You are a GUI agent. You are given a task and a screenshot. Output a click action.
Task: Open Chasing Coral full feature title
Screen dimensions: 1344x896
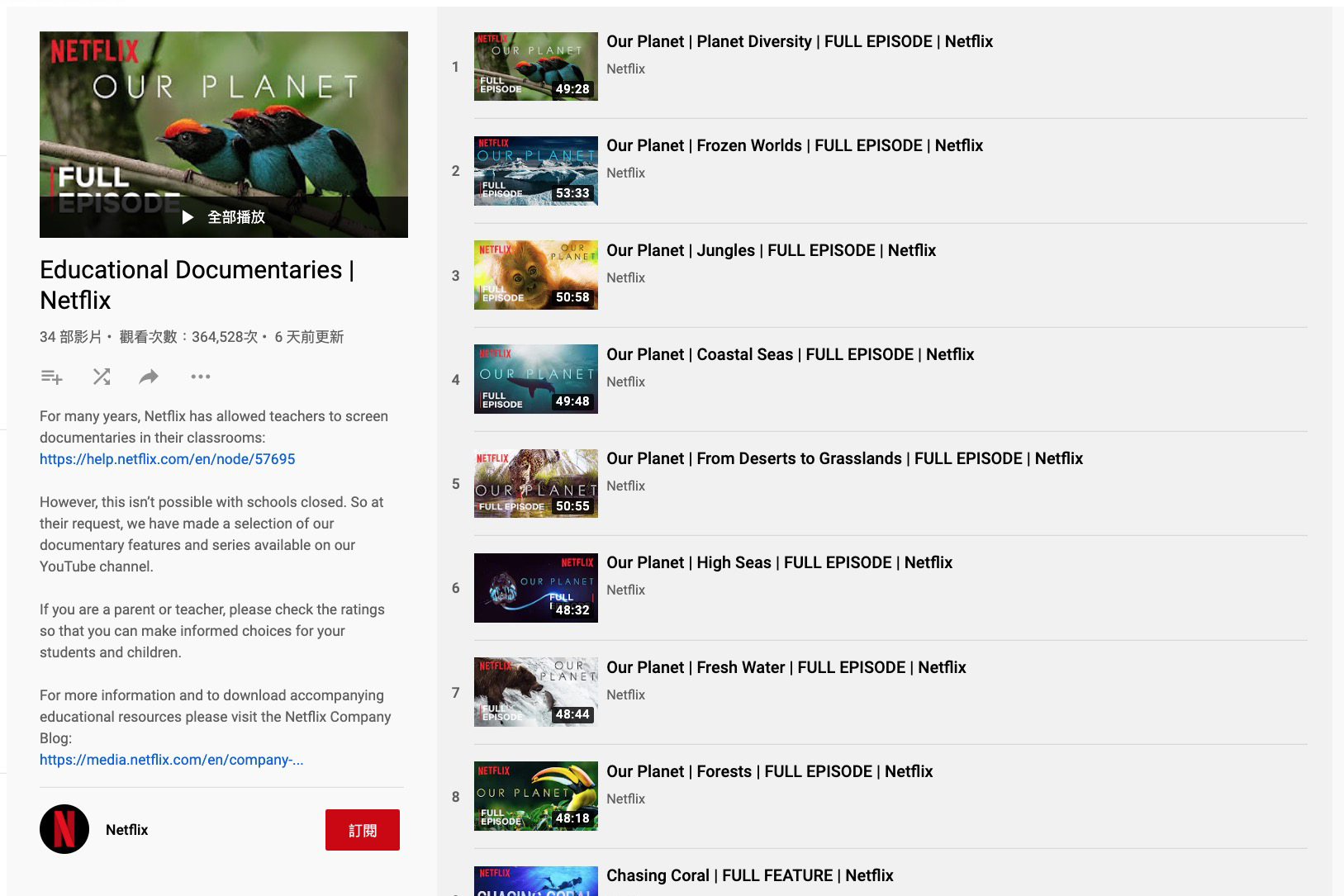(x=749, y=875)
